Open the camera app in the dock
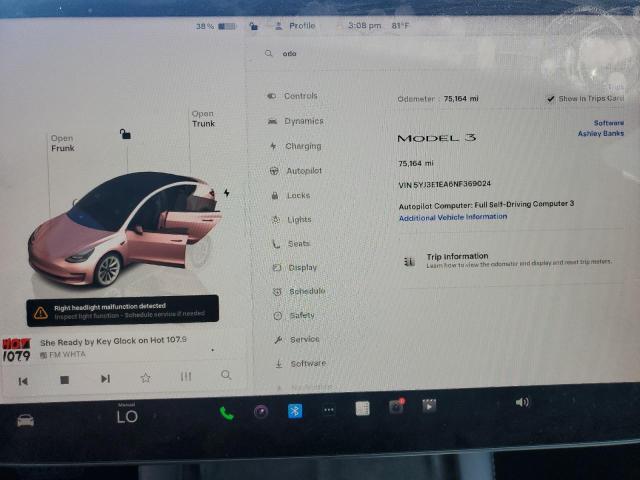This screenshot has width=640, height=480. tap(396, 407)
